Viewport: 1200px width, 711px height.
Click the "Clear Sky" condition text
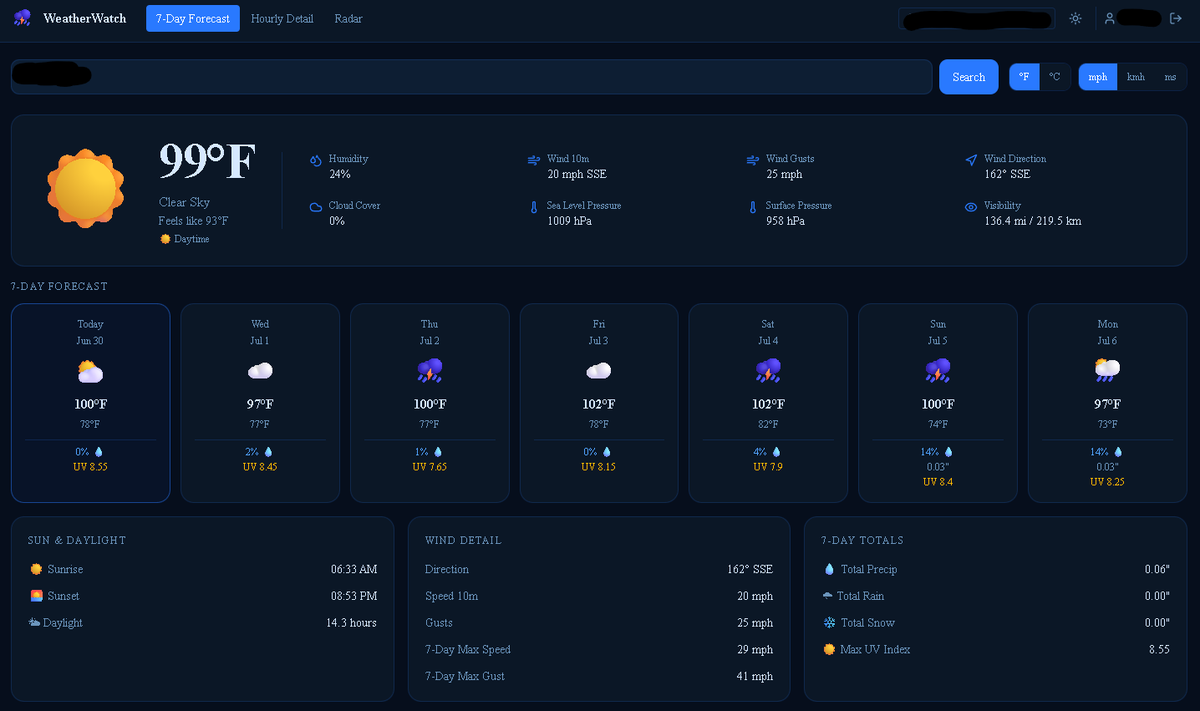point(184,203)
